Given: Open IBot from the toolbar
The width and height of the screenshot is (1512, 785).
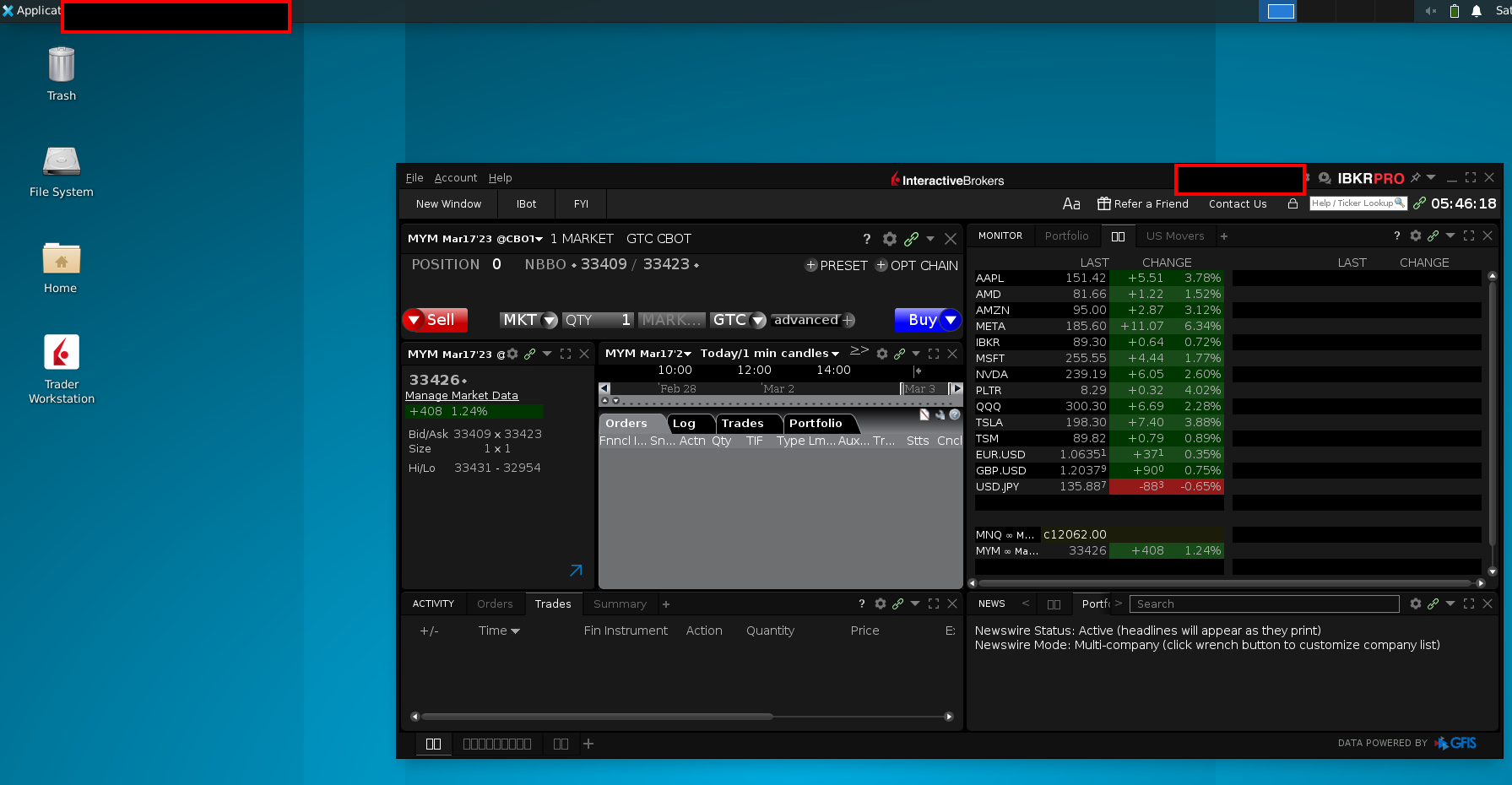Looking at the screenshot, I should click(x=527, y=203).
